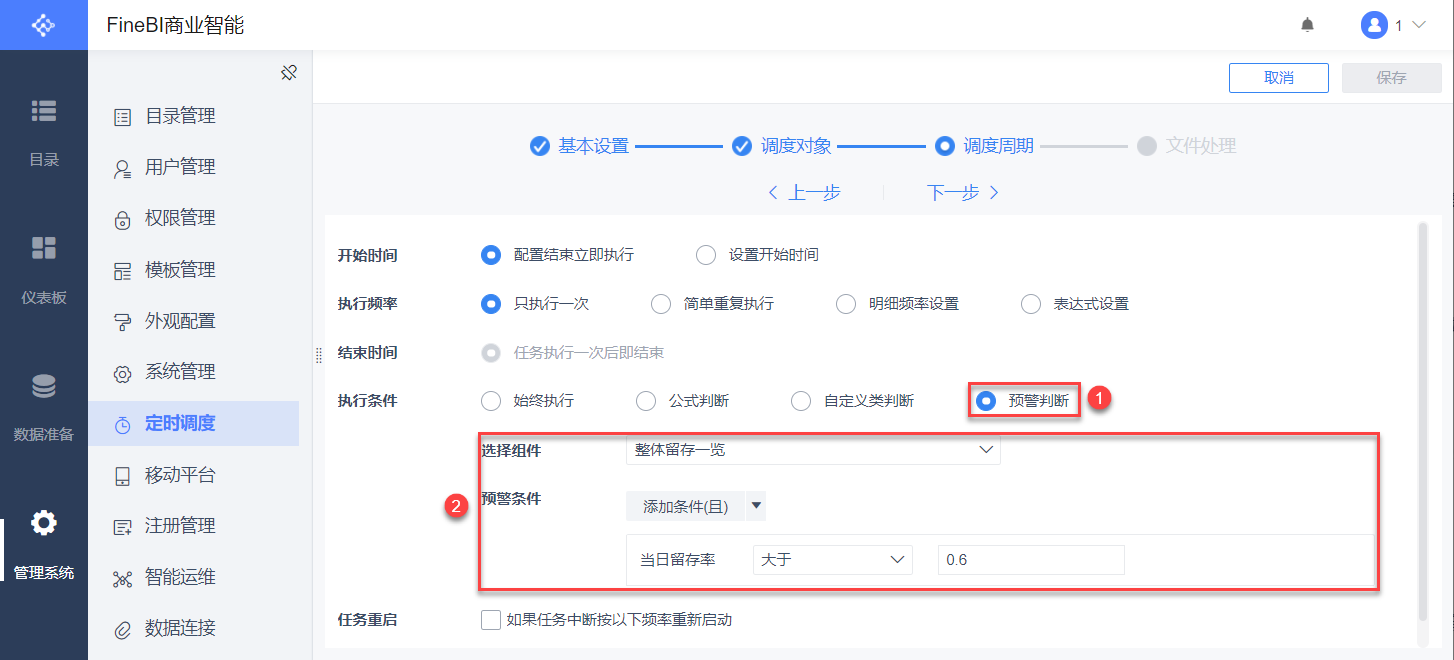Select 简单重复执行 frequency option
1454x660 pixels.
(661, 304)
